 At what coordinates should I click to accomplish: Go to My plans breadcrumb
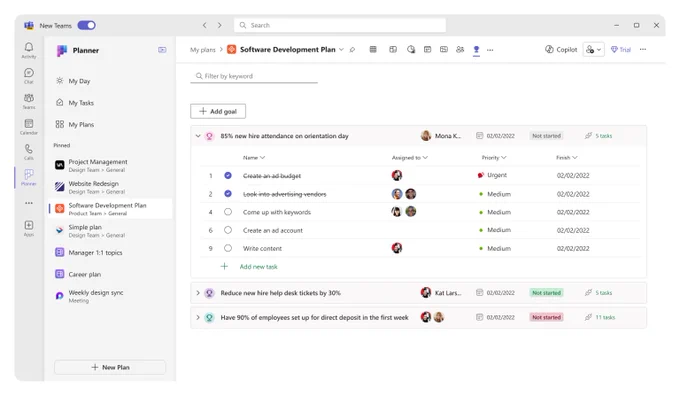pyautogui.click(x=203, y=50)
